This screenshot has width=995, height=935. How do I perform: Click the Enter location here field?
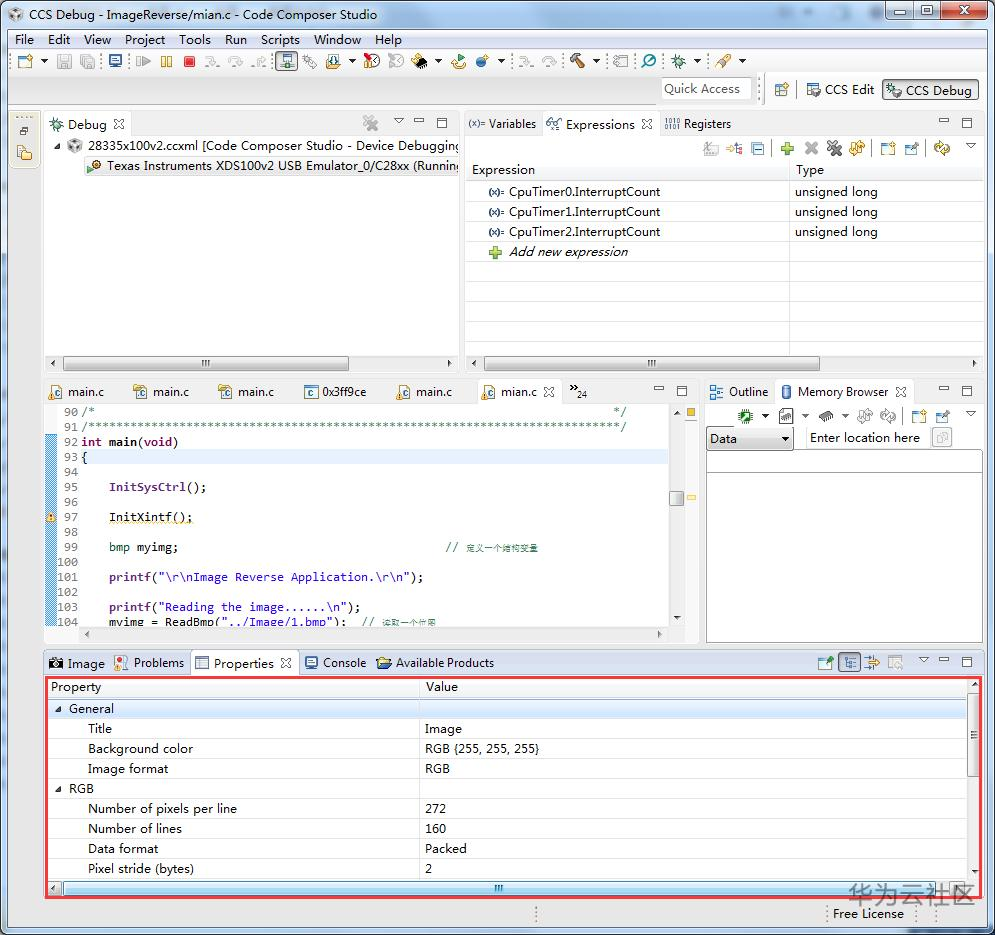(x=866, y=438)
